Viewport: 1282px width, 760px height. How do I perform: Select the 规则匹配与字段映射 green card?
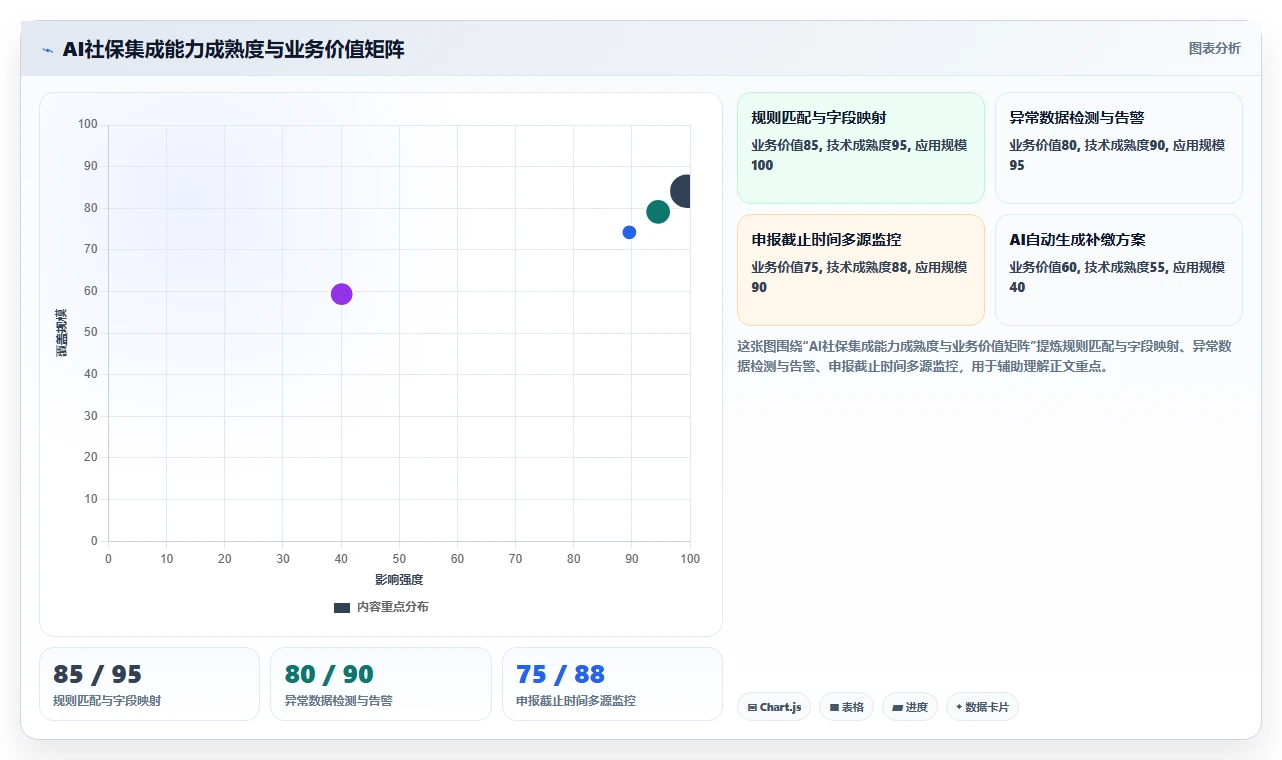coord(861,148)
